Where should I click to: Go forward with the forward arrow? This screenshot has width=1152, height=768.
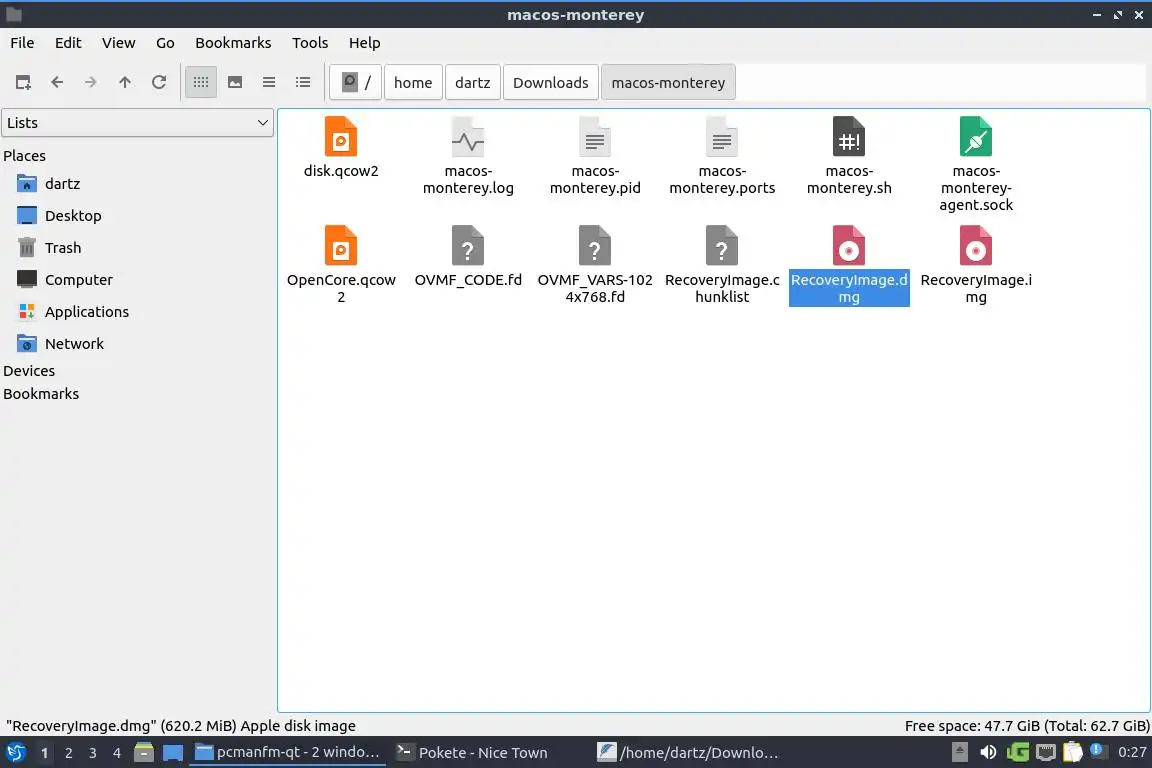(90, 82)
